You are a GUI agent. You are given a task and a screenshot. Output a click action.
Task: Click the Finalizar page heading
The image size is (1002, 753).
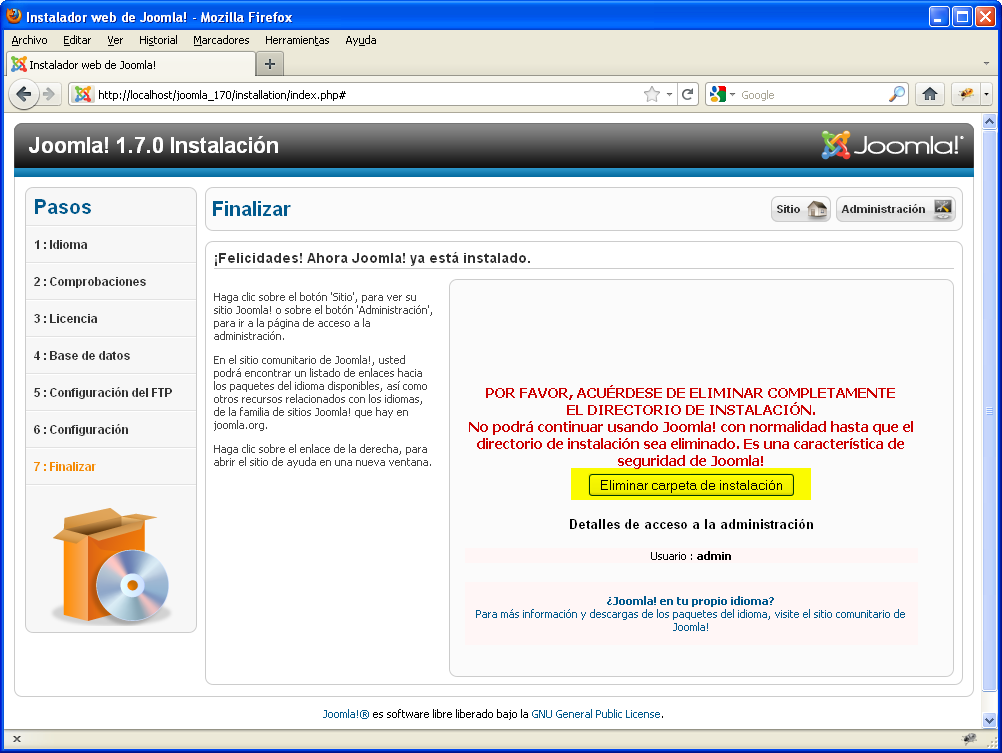click(x=251, y=209)
